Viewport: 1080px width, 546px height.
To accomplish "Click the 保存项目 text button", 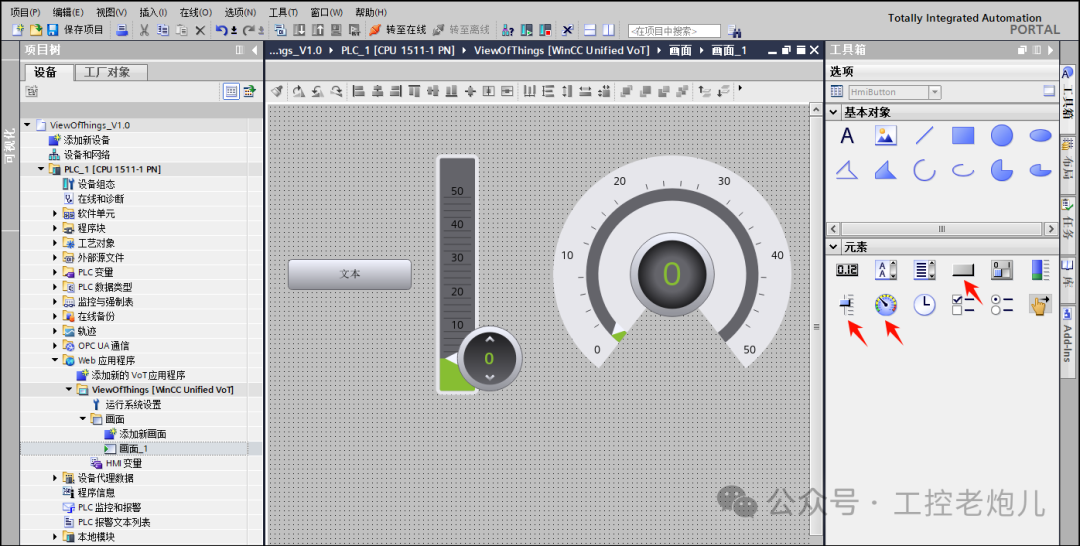I will (83, 30).
